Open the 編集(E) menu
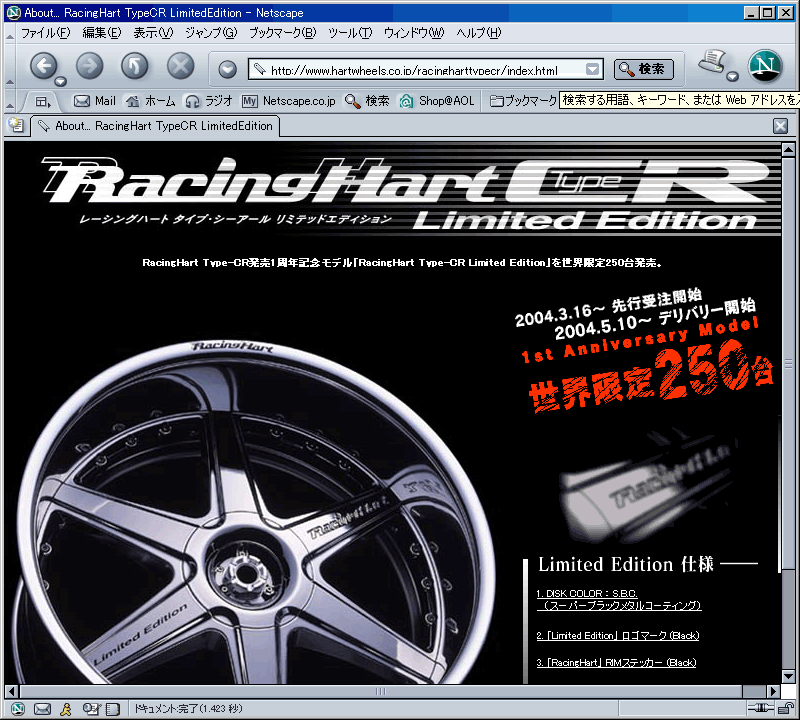This screenshot has width=800, height=720. point(102,33)
